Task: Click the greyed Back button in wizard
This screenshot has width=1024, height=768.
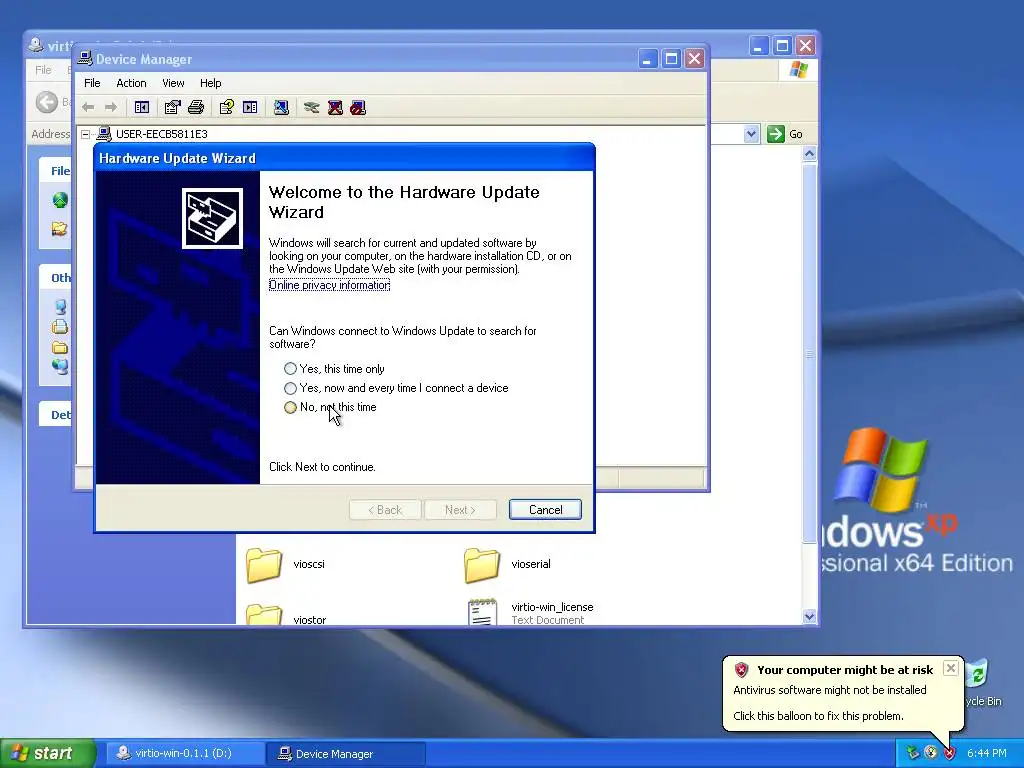Action: tap(385, 510)
